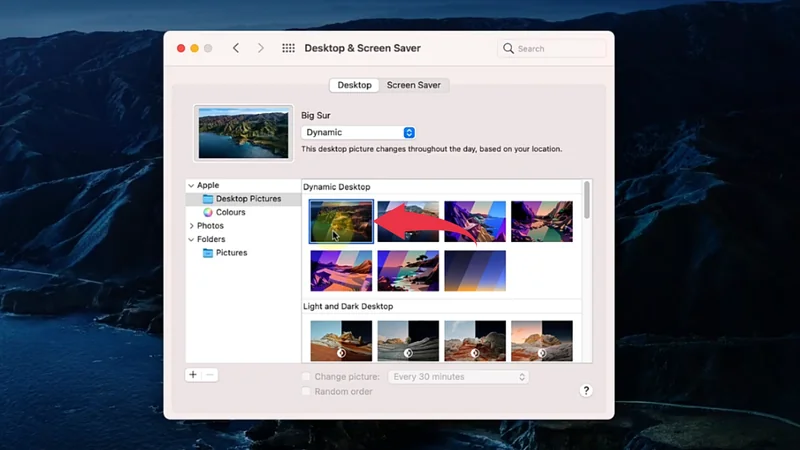Click the wallpaper list vertical scrollbar
The image size is (800, 450).
coord(587,200)
